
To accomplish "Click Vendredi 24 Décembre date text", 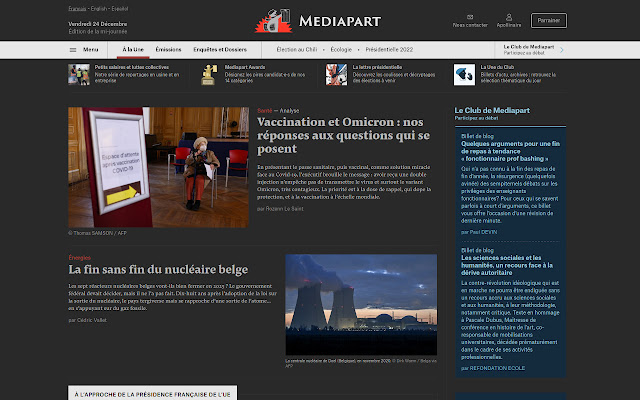I will pyautogui.click(x=98, y=24).
